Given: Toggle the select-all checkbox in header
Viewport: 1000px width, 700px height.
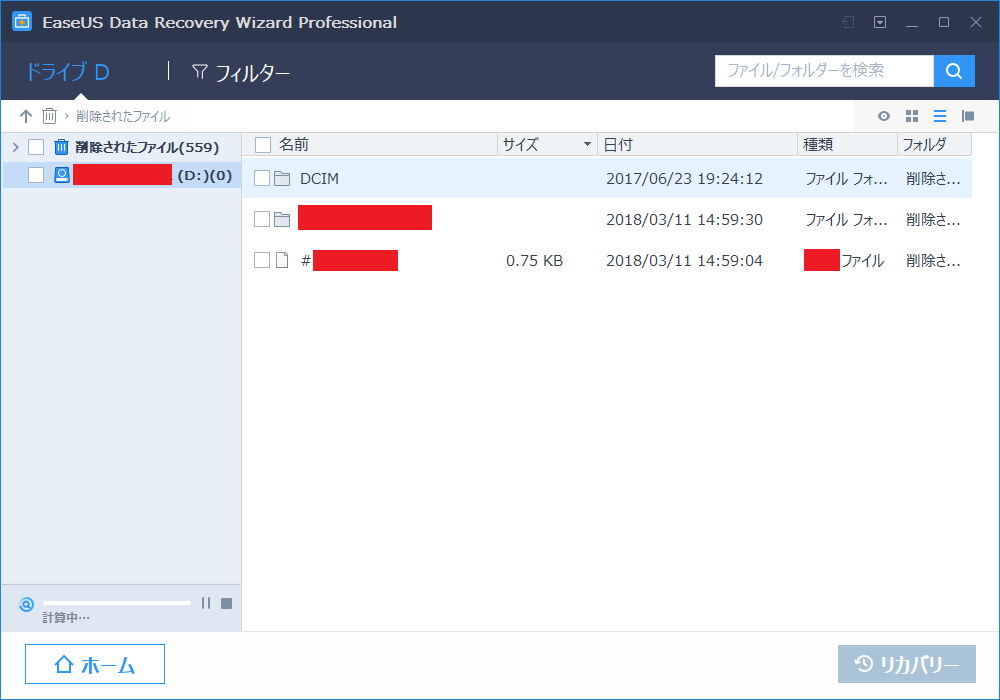Looking at the screenshot, I should pos(263,145).
